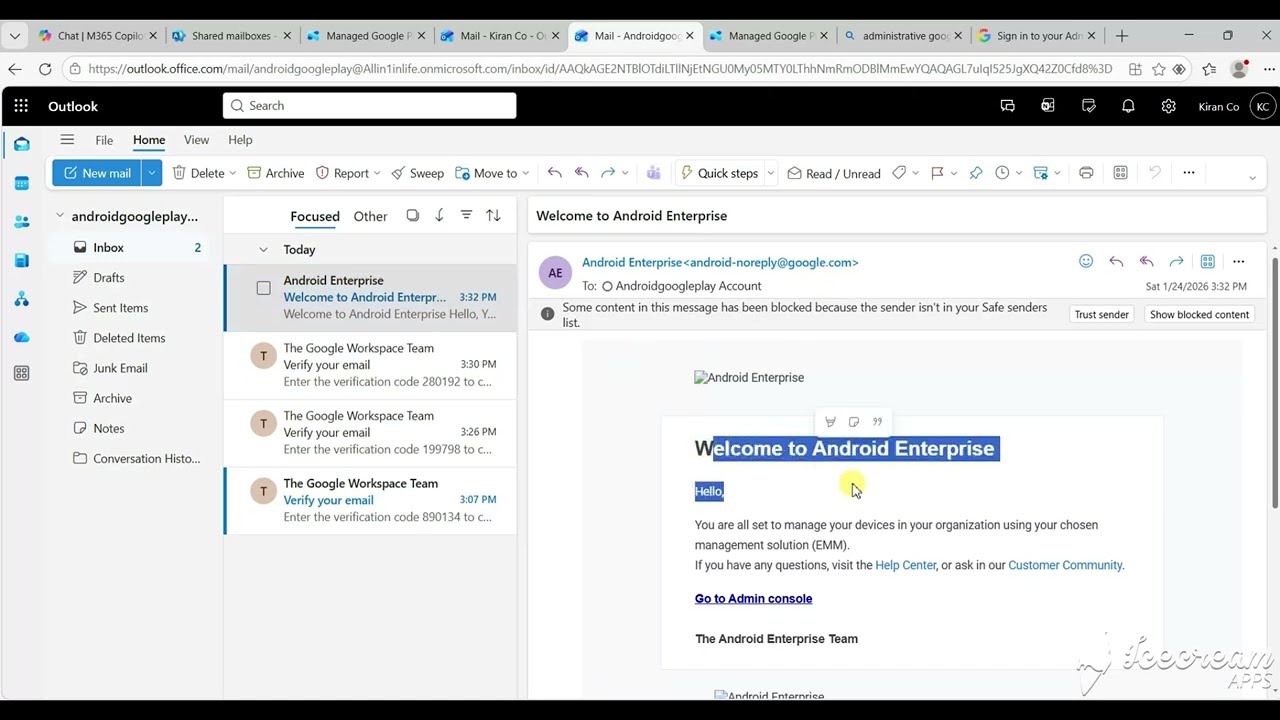The image size is (1280, 720).
Task: Collapse the androidgoogleplay account folder tree
Action: pos(59,216)
